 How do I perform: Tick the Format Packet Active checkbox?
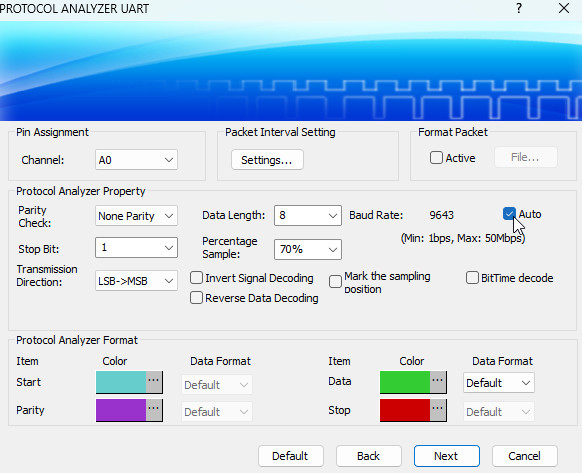click(436, 158)
